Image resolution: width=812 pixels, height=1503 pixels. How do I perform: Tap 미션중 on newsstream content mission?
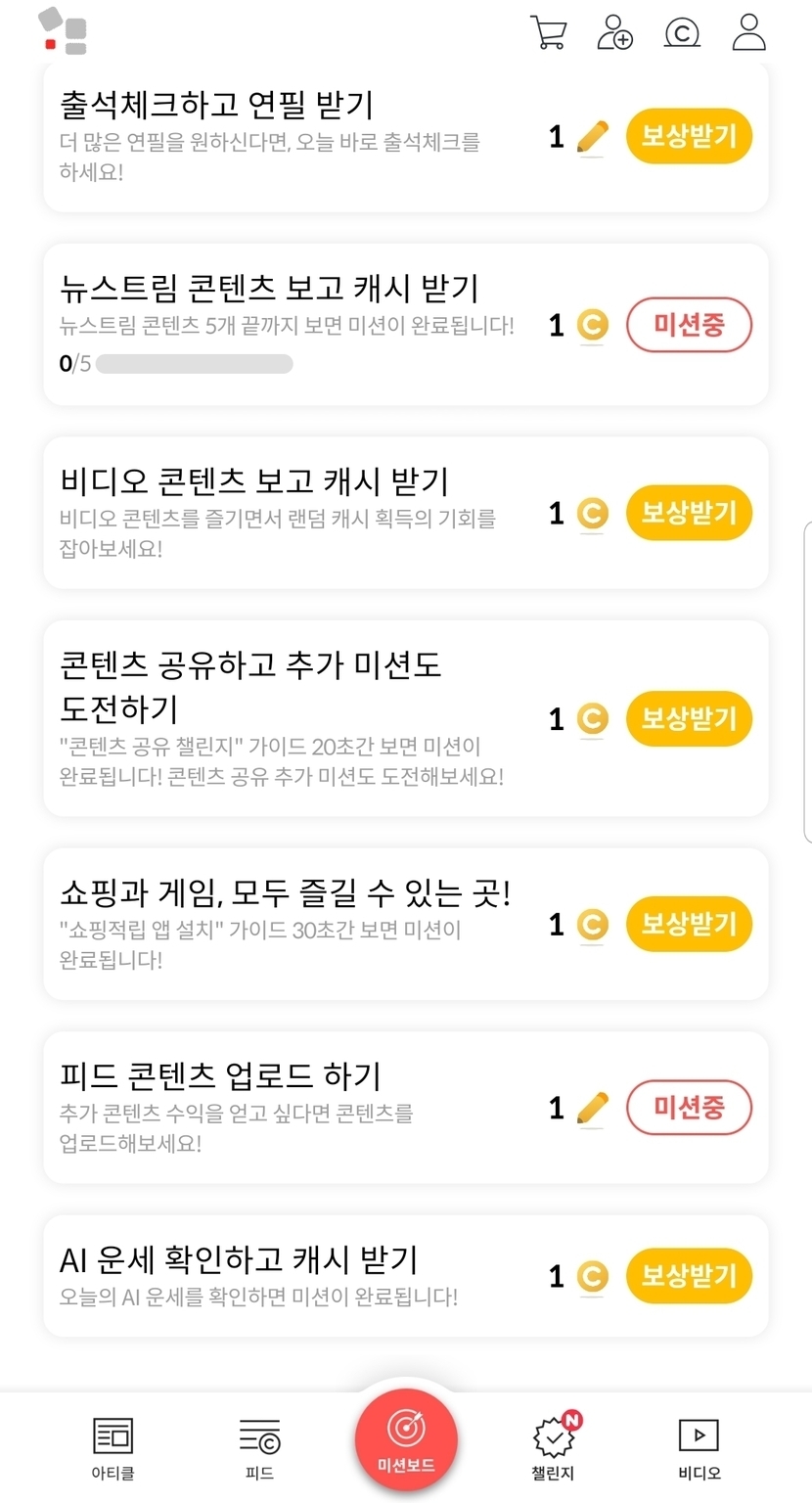[x=689, y=325]
